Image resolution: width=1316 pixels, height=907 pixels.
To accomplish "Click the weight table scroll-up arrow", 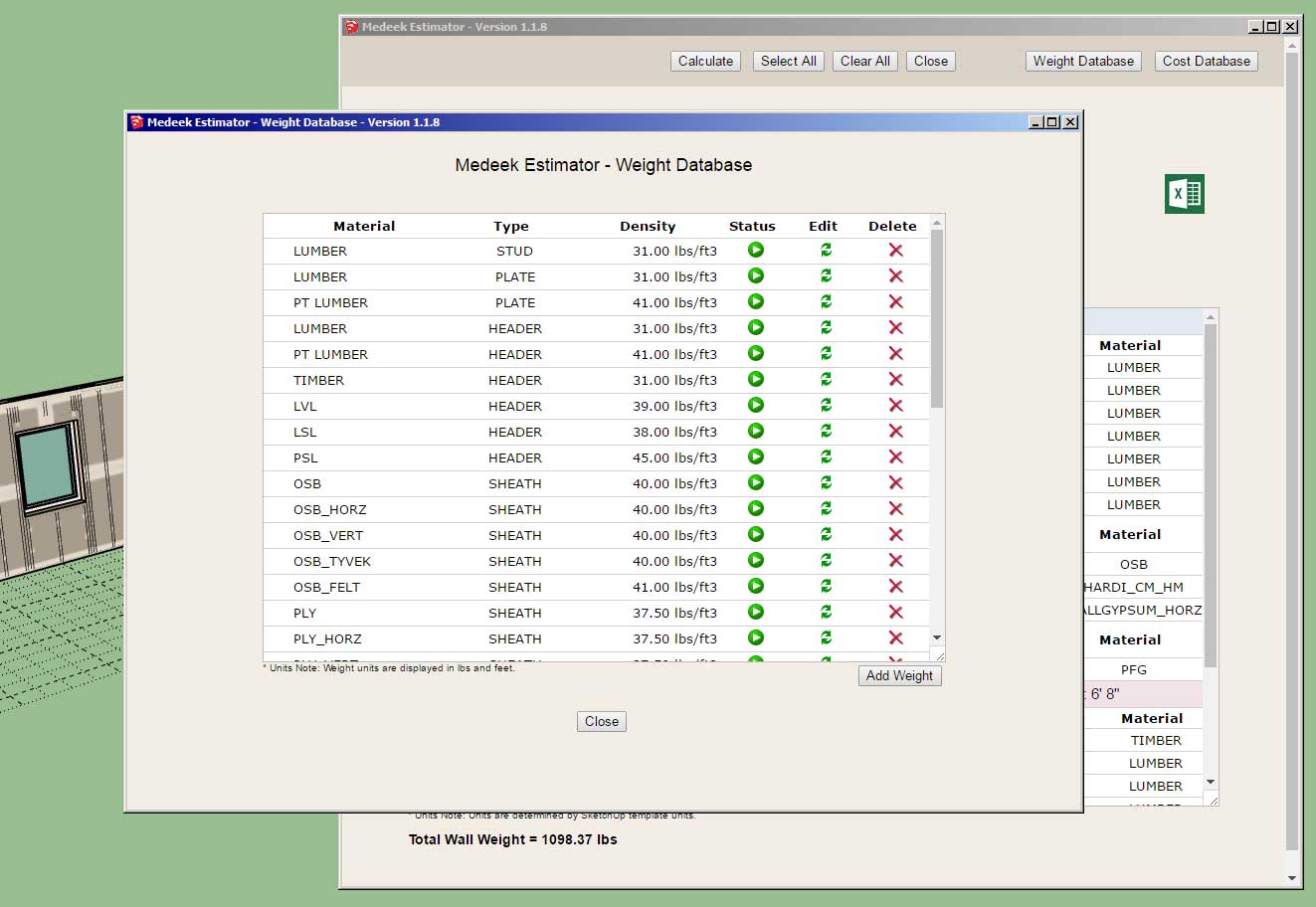I will click(937, 223).
